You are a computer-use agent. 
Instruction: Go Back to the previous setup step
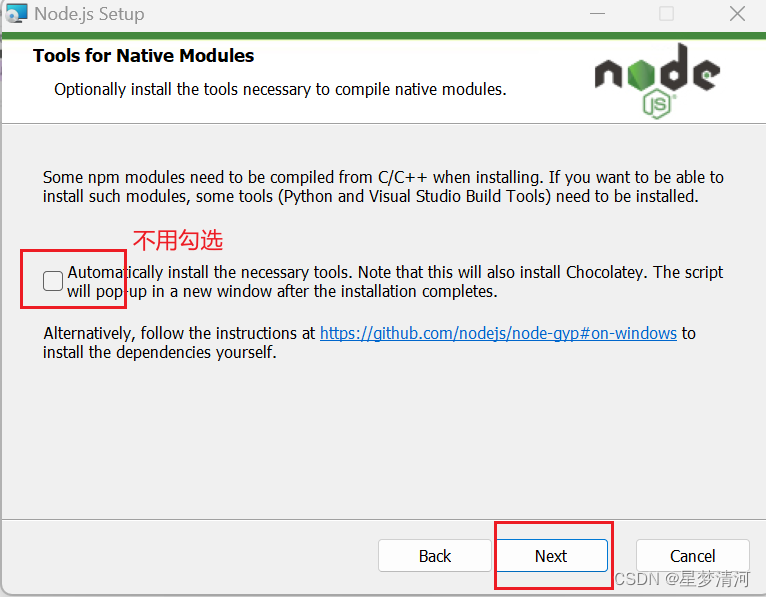434,555
